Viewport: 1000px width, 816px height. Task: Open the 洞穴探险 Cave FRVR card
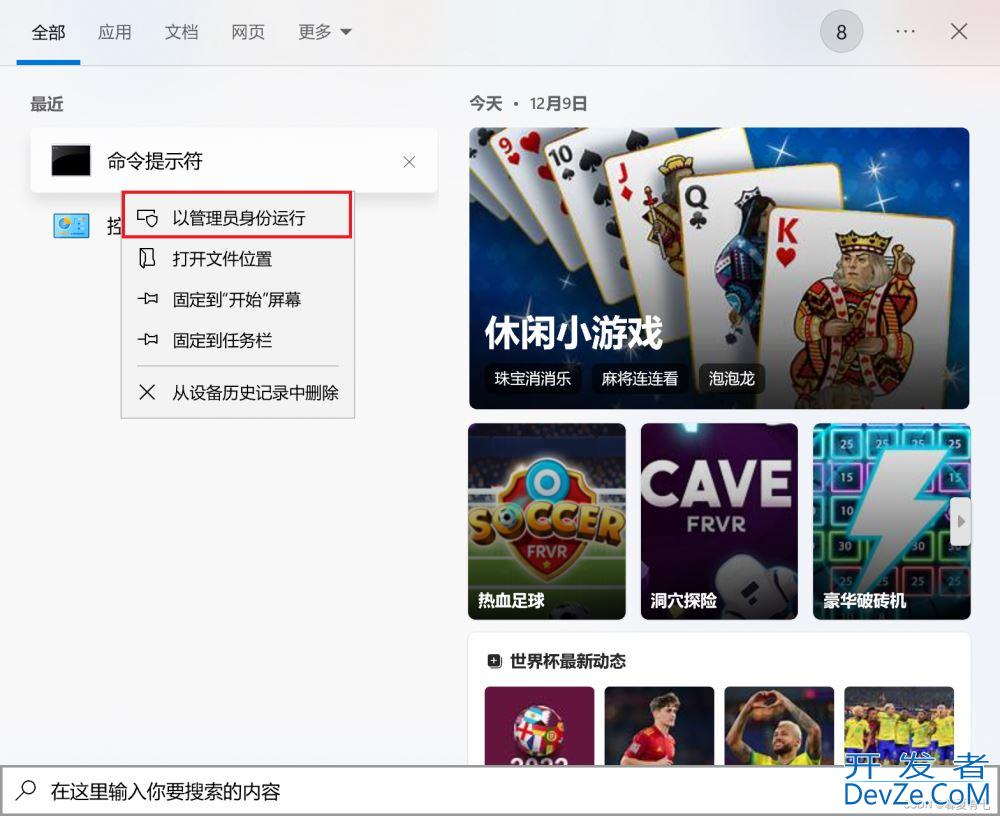(719, 521)
